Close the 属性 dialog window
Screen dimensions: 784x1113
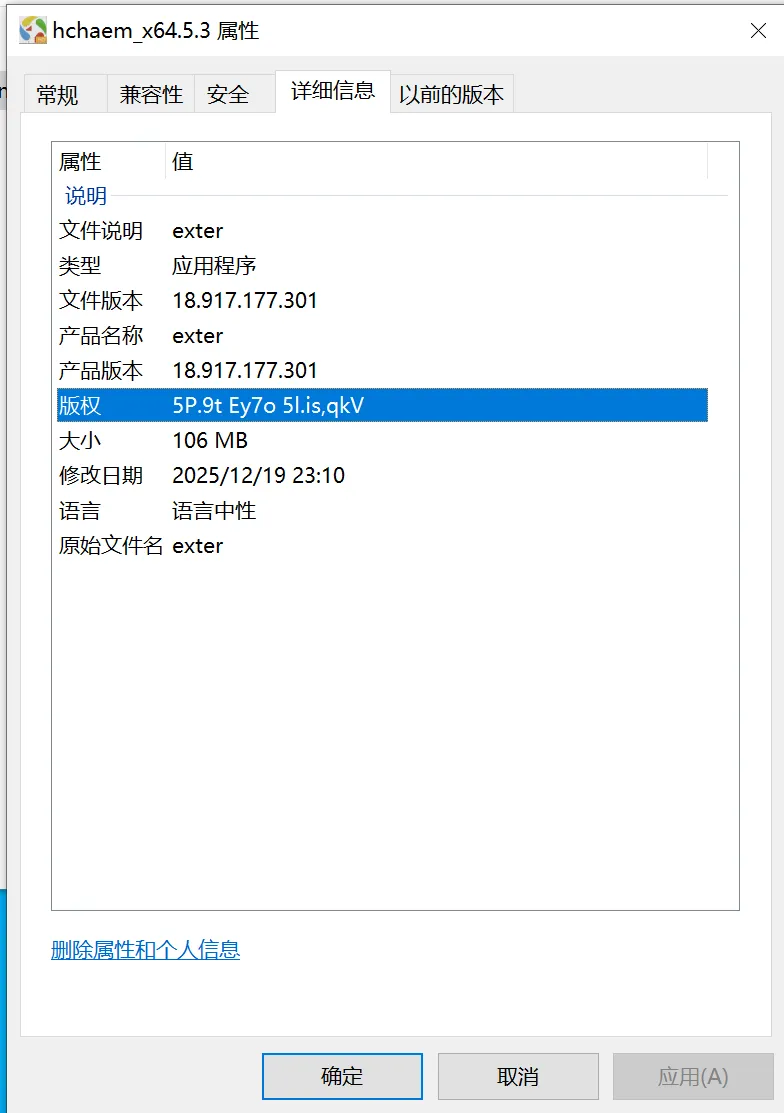tap(758, 31)
